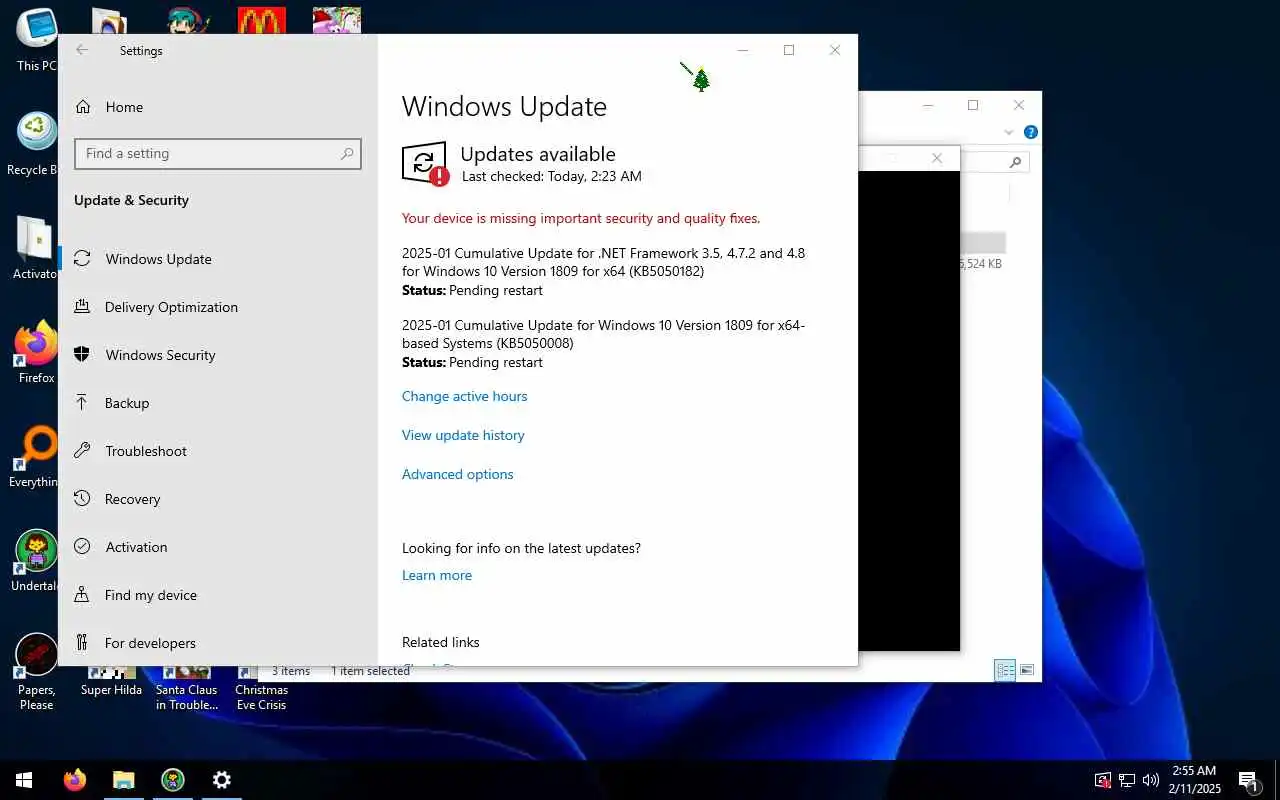Click the taskbar clock showing 2:55 AM

pyautogui.click(x=1194, y=780)
